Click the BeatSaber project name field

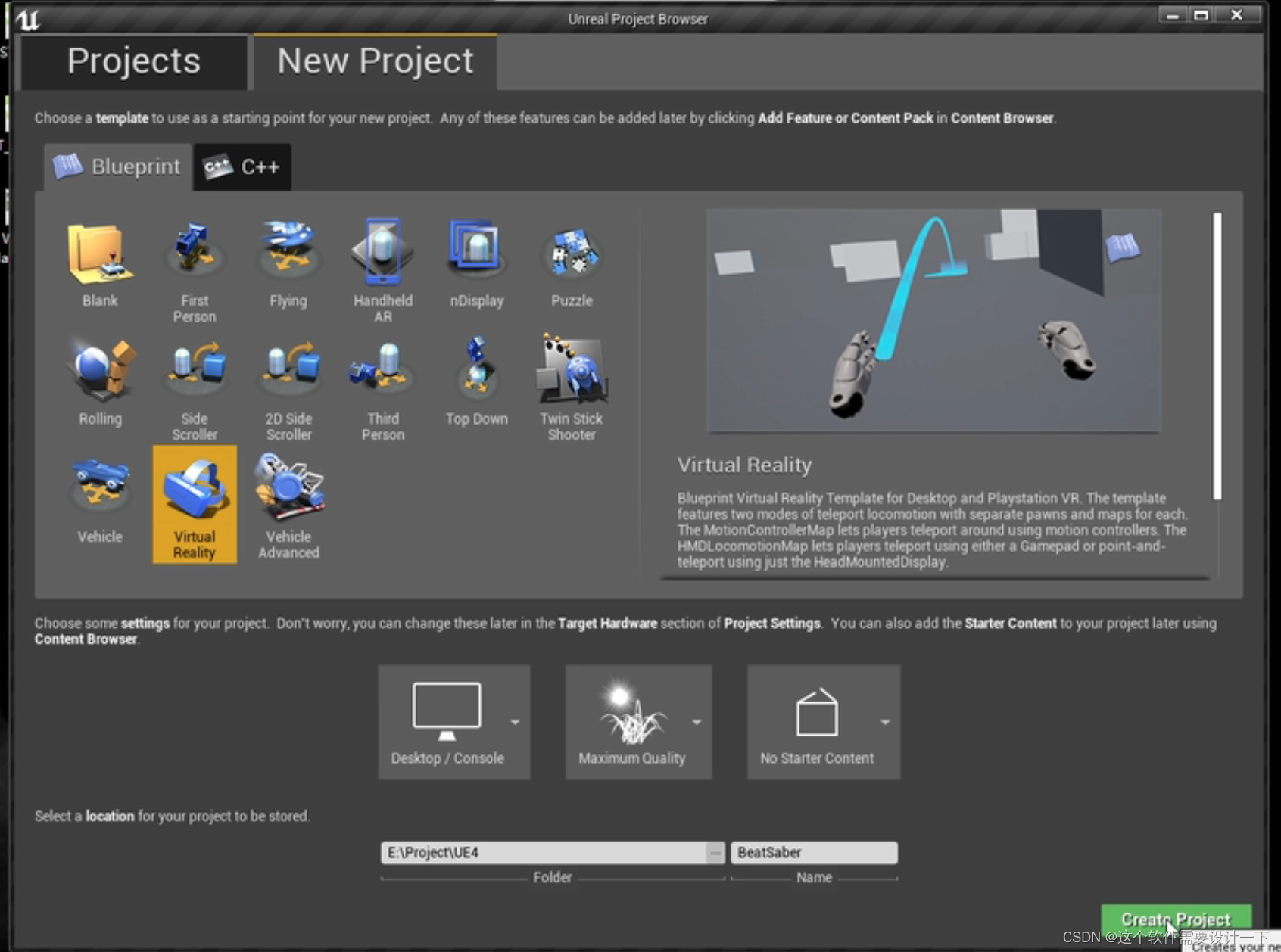pyautogui.click(x=814, y=853)
